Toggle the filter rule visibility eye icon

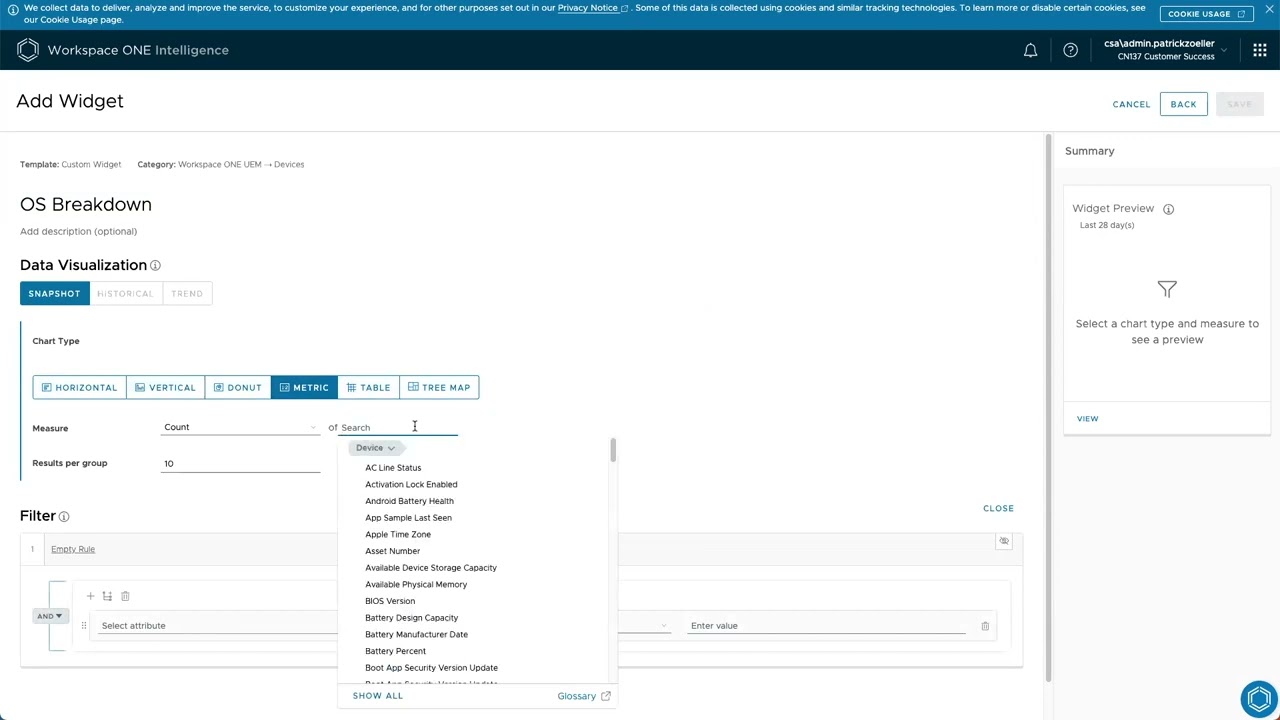tap(1004, 541)
